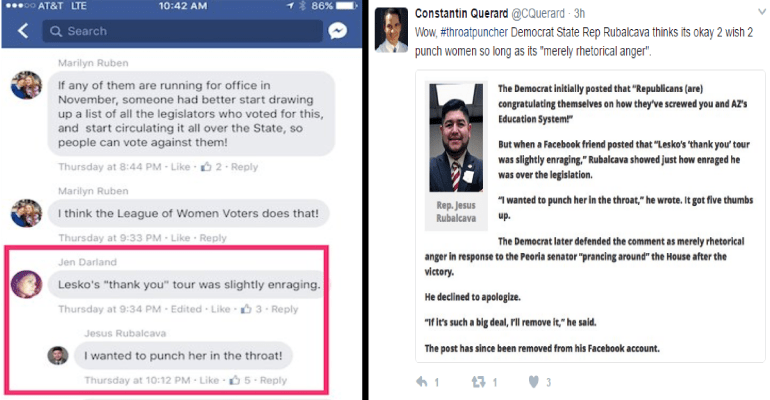Like the League of Women Voters comment
The height and width of the screenshot is (400, 770).
(x=180, y=238)
